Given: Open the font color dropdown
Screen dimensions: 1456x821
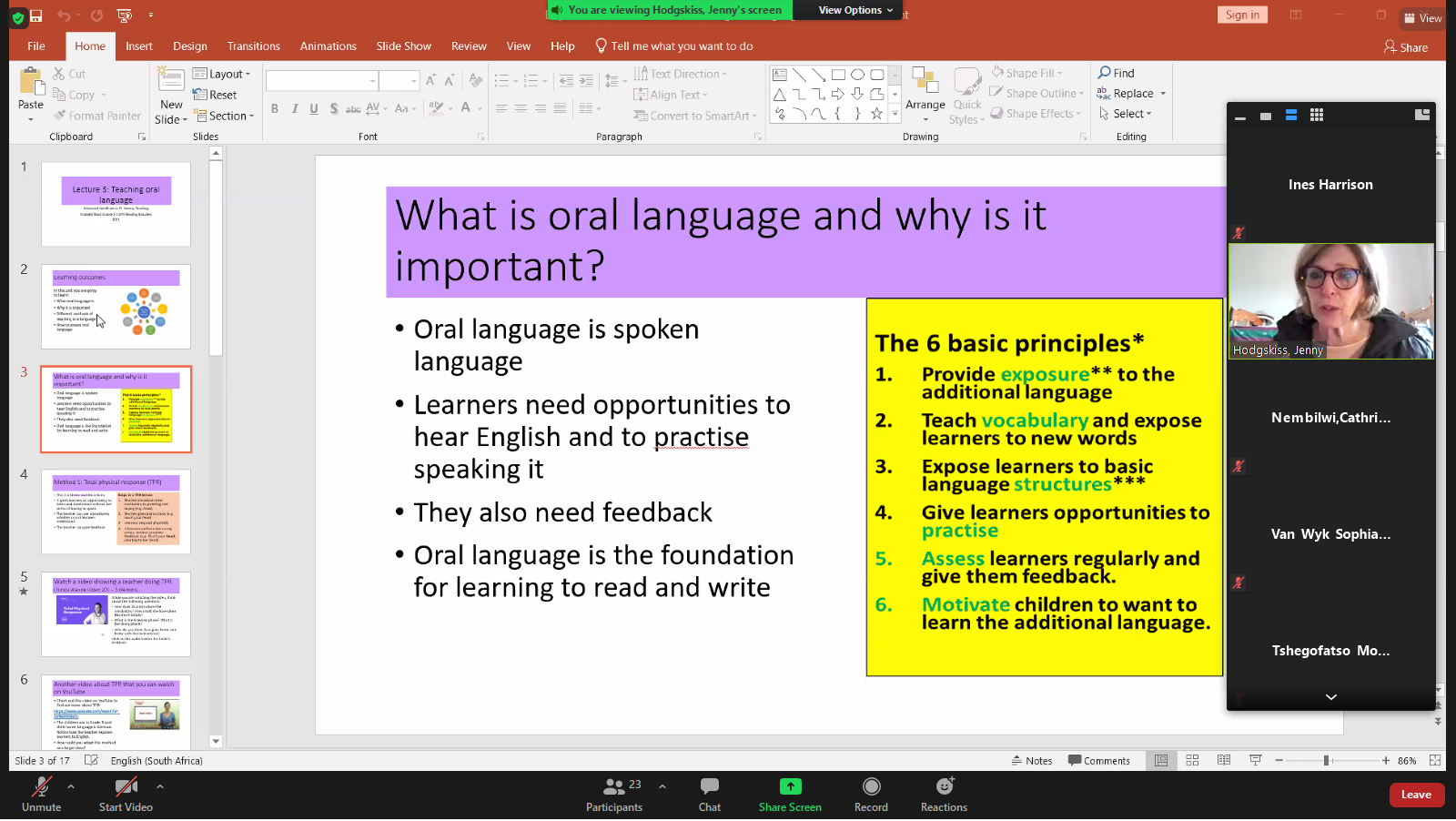Looking at the screenshot, I should [479, 108].
